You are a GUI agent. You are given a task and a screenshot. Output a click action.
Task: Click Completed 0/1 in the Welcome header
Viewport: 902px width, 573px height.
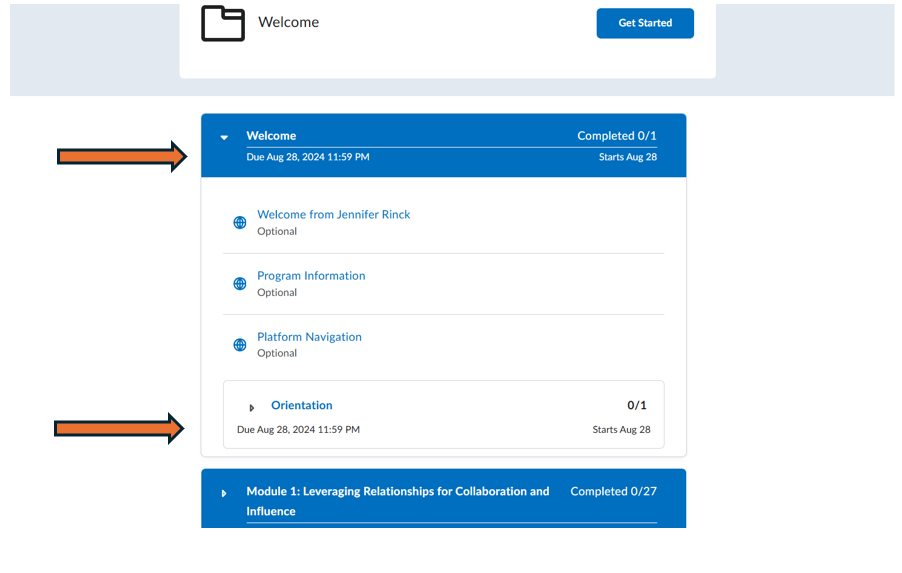(616, 136)
